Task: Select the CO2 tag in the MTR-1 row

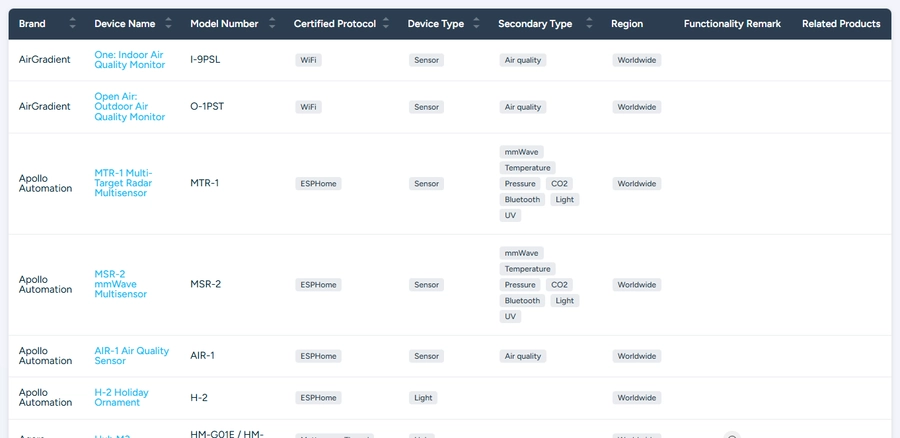Action: [560, 184]
